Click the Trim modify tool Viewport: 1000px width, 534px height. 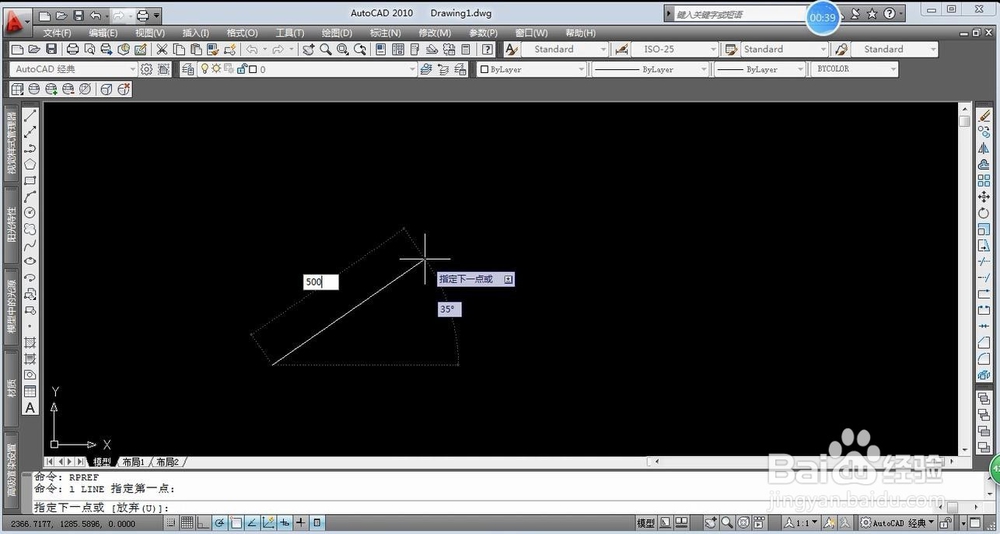coord(983,262)
